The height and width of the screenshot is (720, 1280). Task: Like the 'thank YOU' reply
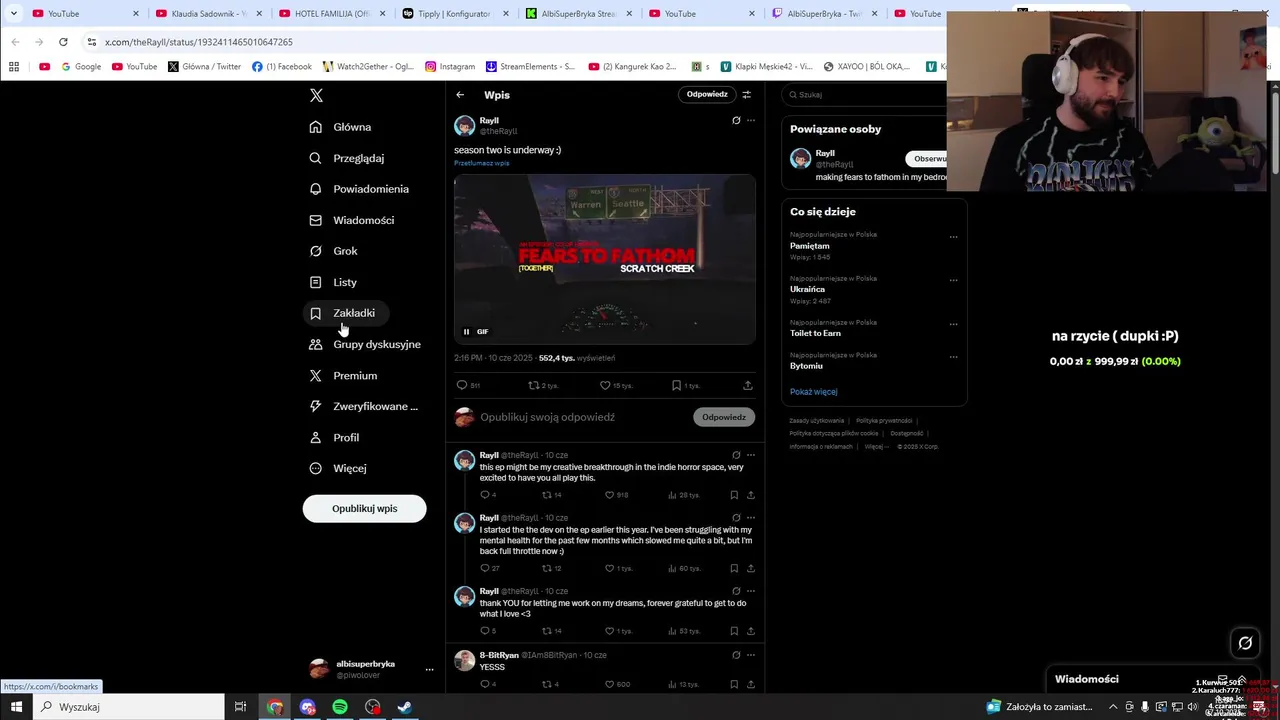[609, 631]
